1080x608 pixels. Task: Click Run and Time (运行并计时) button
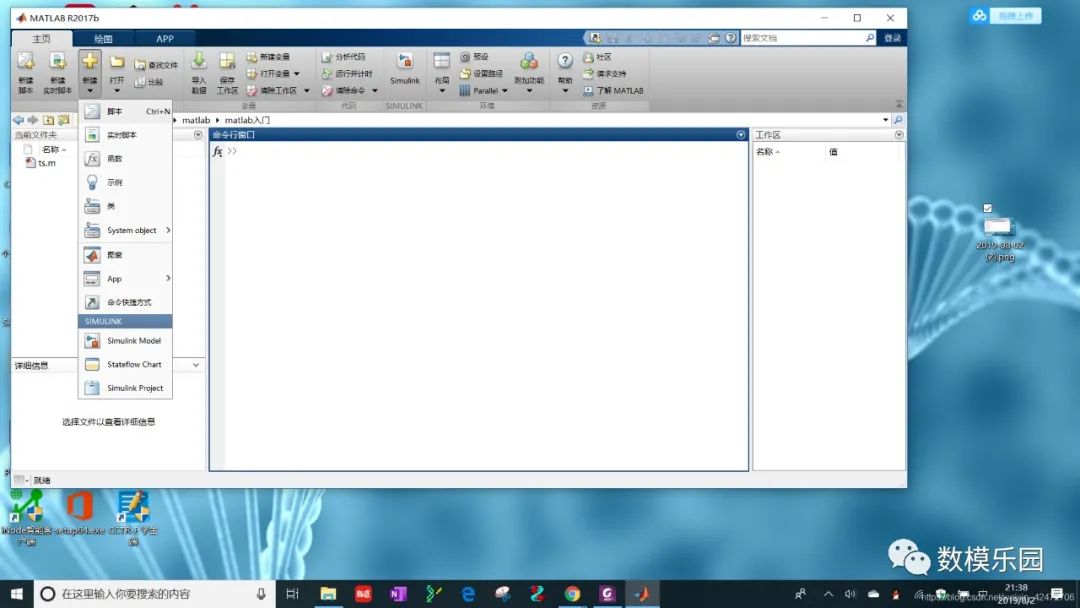click(347, 73)
